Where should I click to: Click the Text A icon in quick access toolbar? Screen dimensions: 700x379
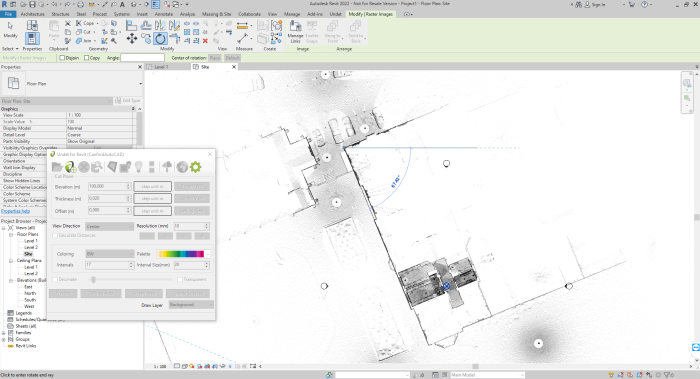122,4
